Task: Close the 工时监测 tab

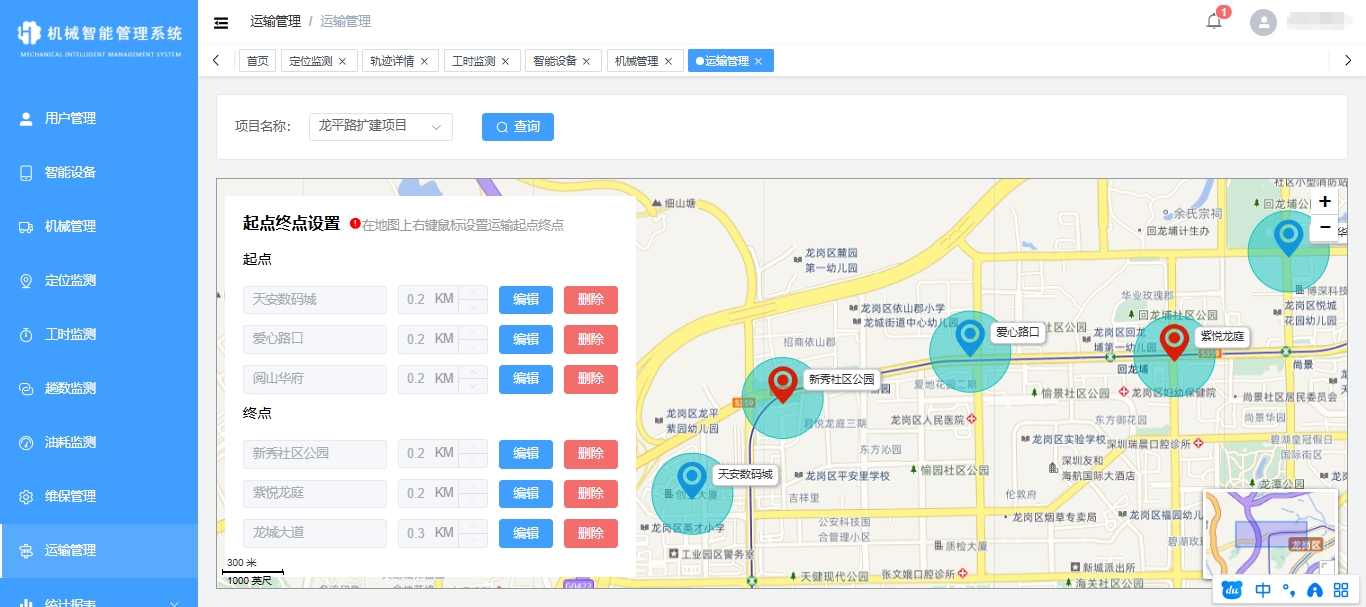Action: (x=505, y=61)
